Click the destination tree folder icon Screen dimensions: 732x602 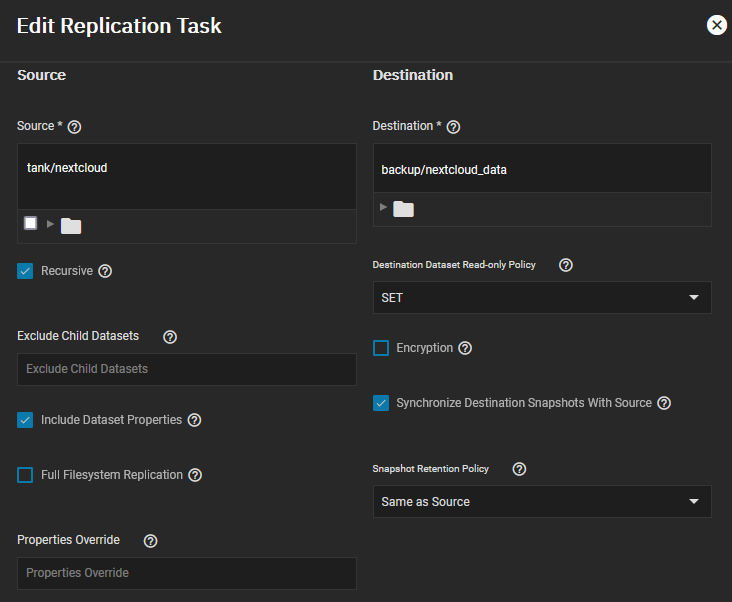tap(403, 209)
